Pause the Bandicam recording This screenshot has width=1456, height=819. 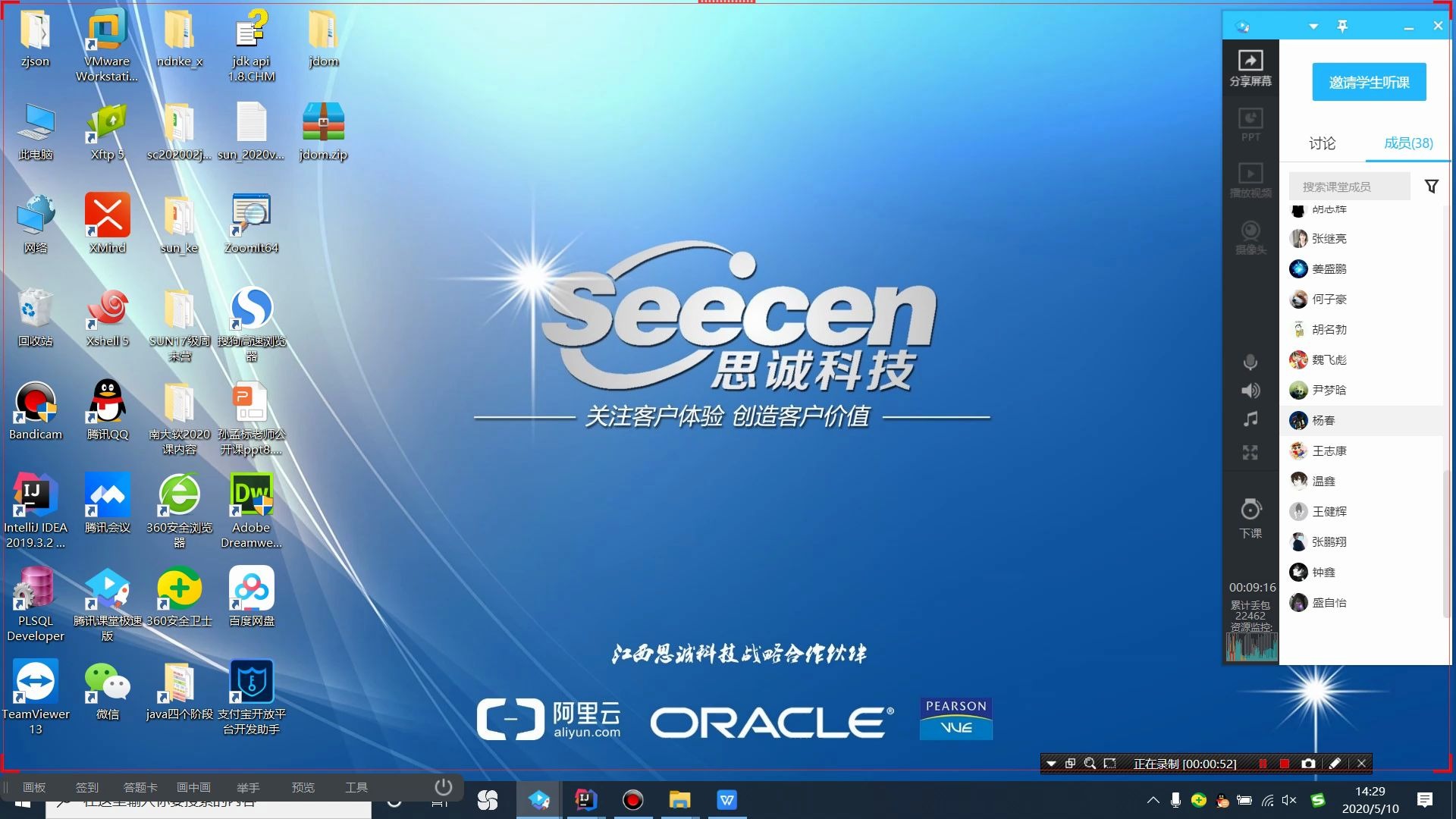coord(1263,764)
